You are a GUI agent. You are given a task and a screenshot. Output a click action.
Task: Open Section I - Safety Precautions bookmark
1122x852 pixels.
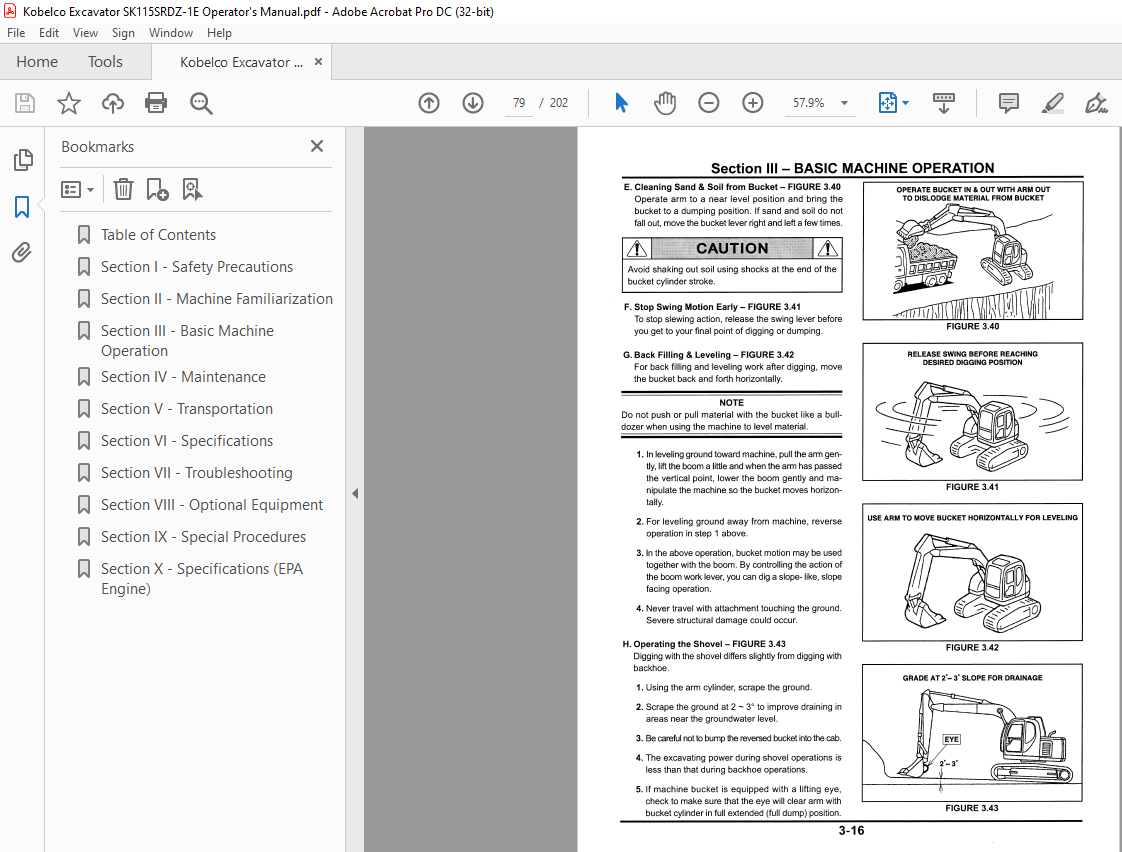point(197,267)
